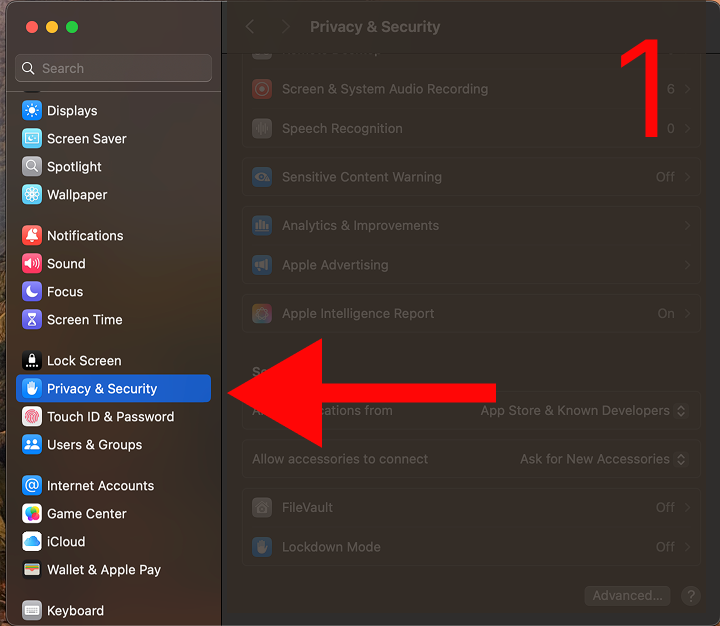
Task: Click the FileVault Off status text
Action: point(665,508)
